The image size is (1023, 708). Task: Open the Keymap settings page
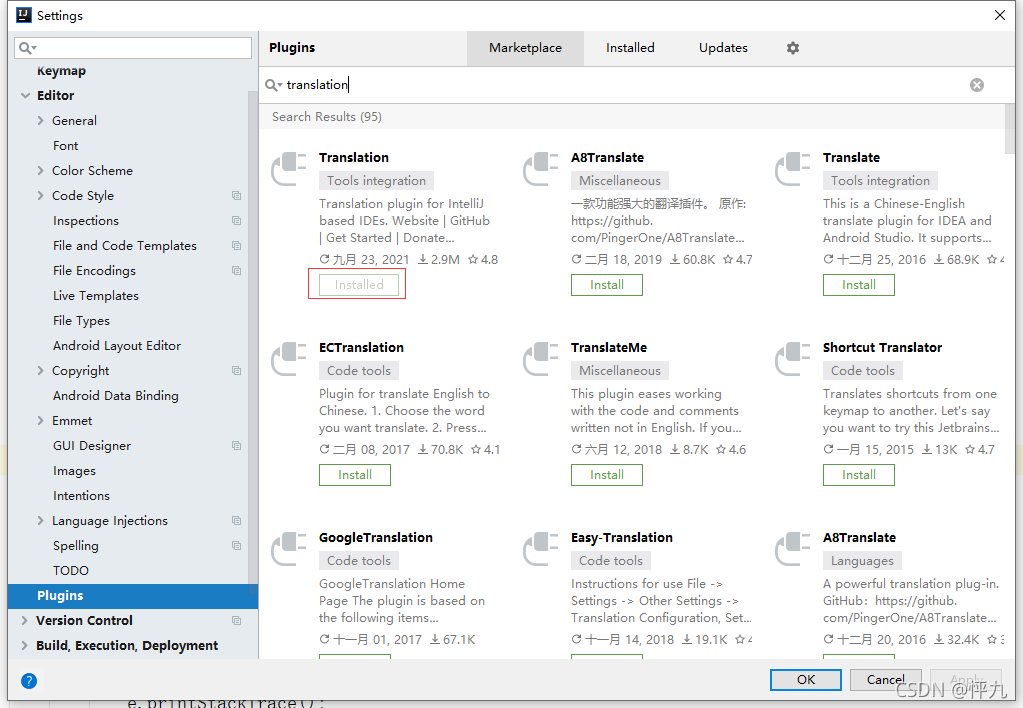61,70
